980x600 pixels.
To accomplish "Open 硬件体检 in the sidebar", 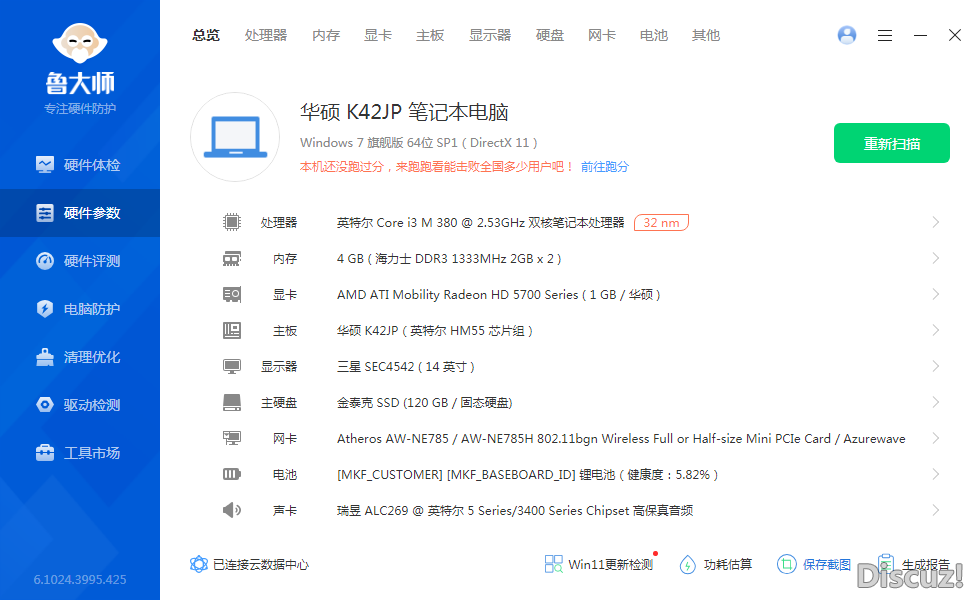I will (80, 165).
